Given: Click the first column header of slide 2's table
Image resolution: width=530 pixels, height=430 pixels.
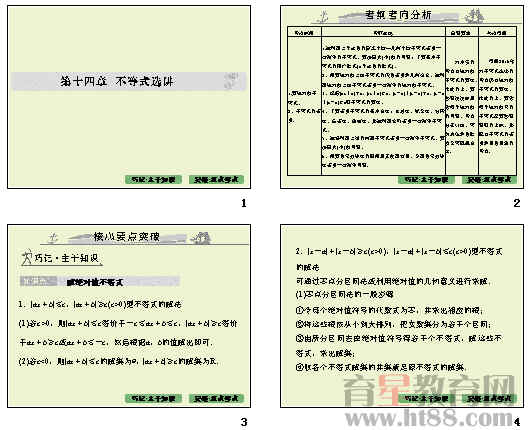Looking at the screenshot, I should 304,32.
